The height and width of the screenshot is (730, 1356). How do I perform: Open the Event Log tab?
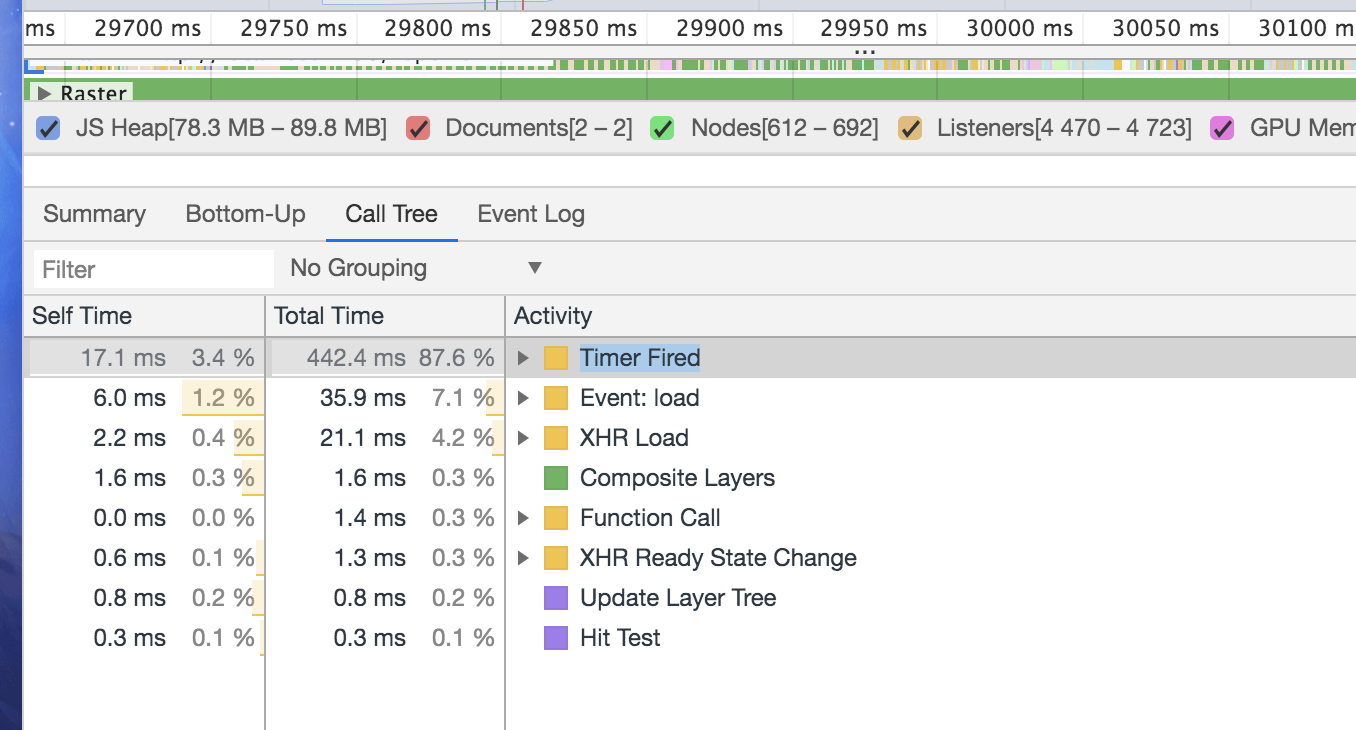531,214
